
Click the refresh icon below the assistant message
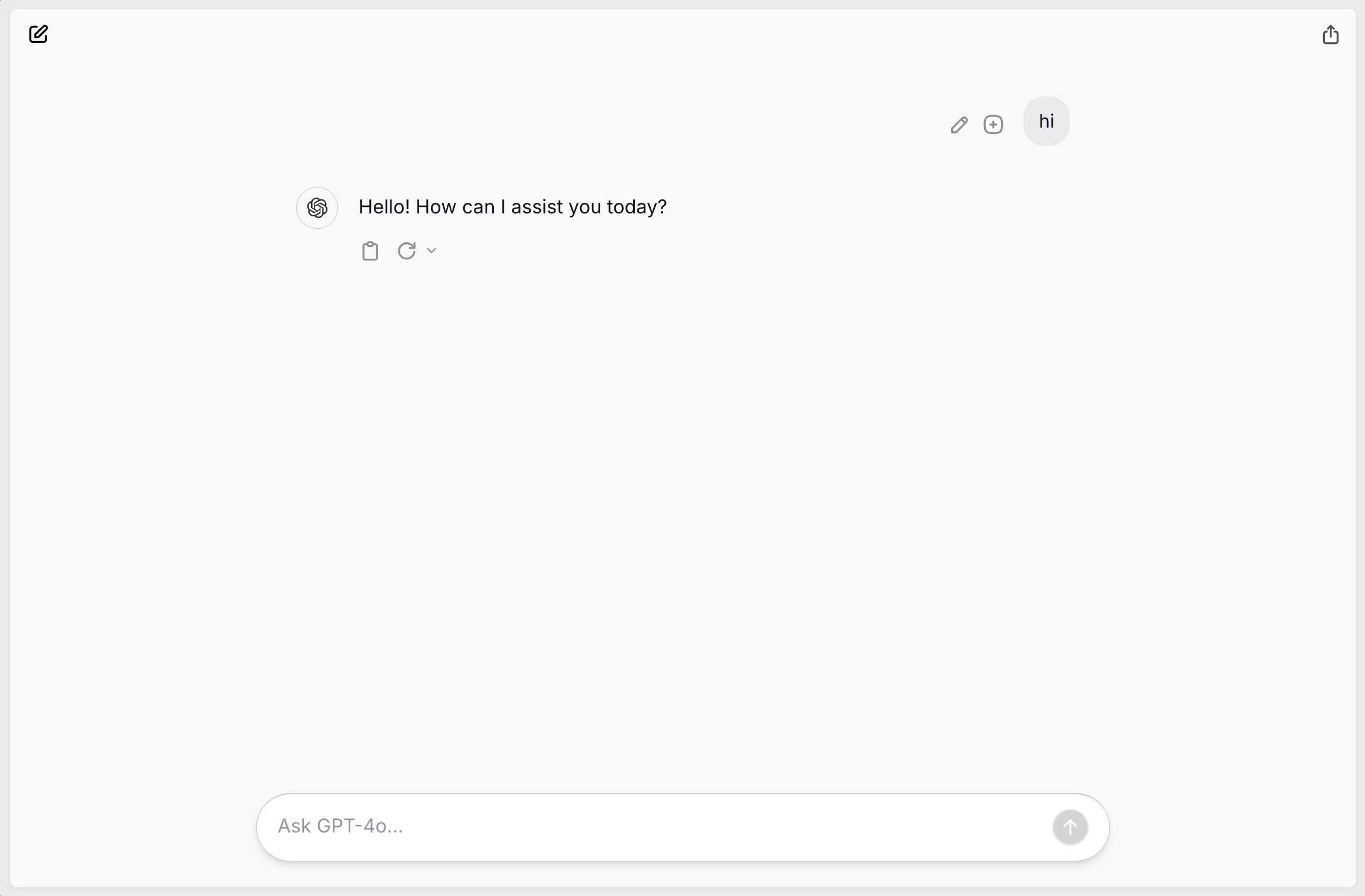406,250
